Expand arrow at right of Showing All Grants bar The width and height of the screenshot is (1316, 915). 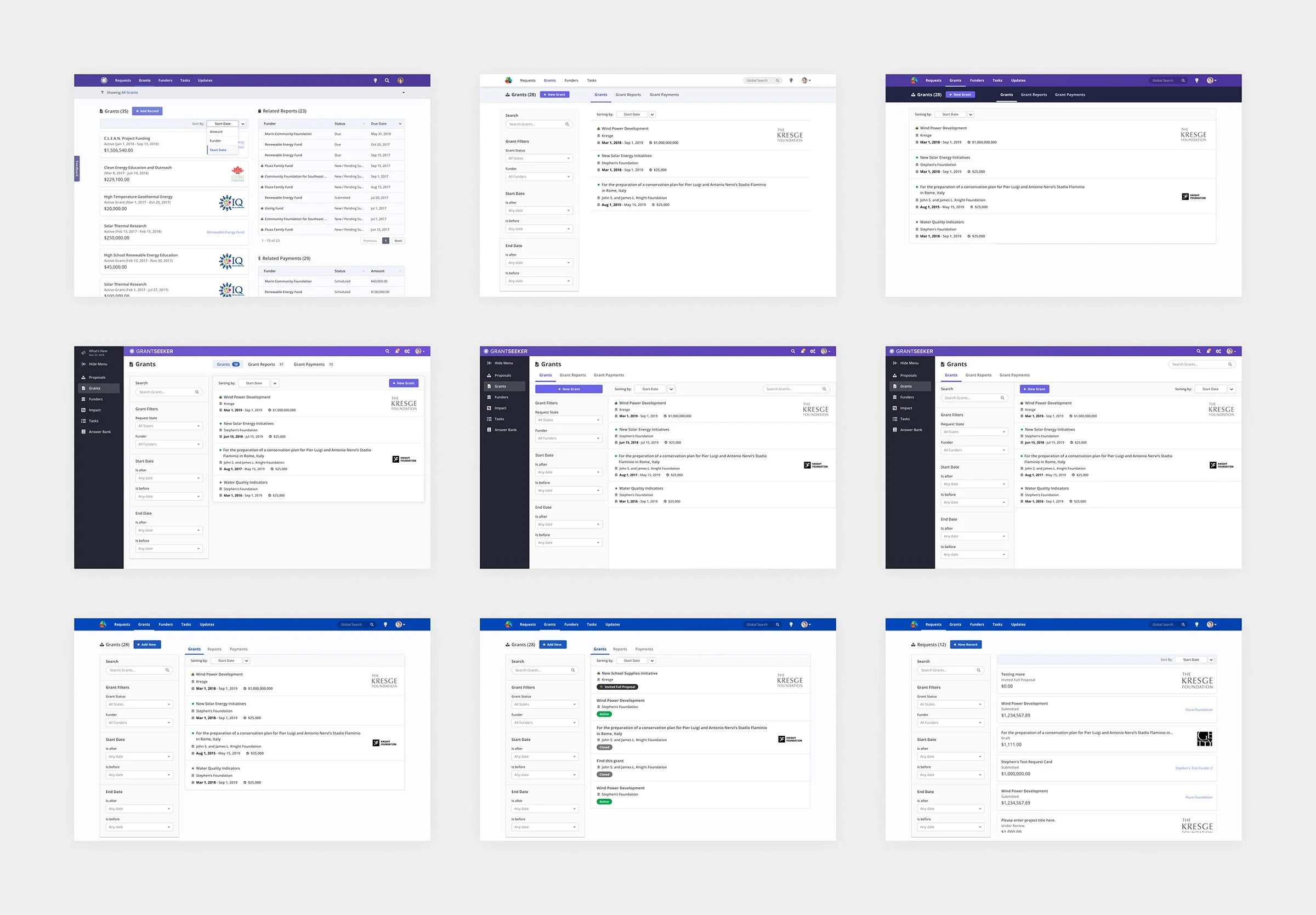[x=404, y=92]
